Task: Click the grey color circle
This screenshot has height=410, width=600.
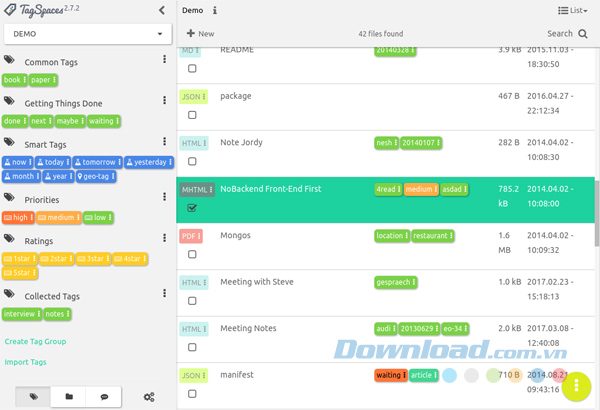Action: tap(471, 376)
